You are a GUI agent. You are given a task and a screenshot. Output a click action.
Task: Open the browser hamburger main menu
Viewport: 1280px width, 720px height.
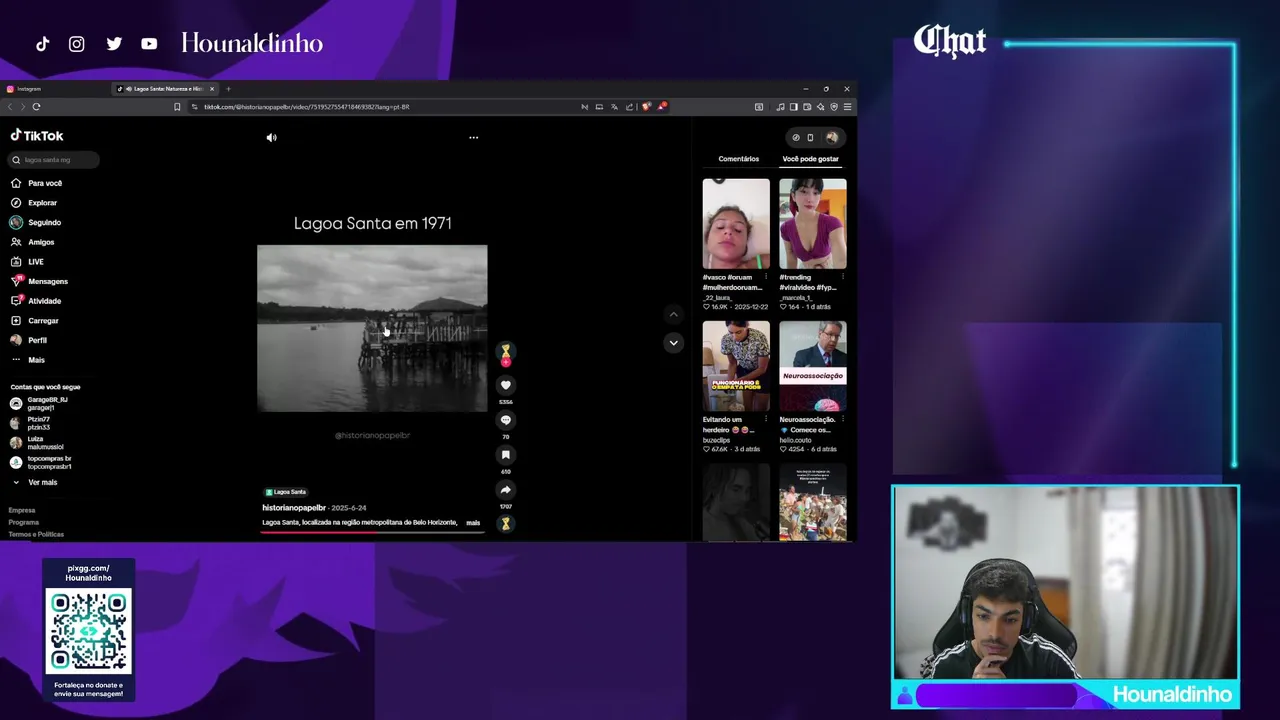[847, 107]
